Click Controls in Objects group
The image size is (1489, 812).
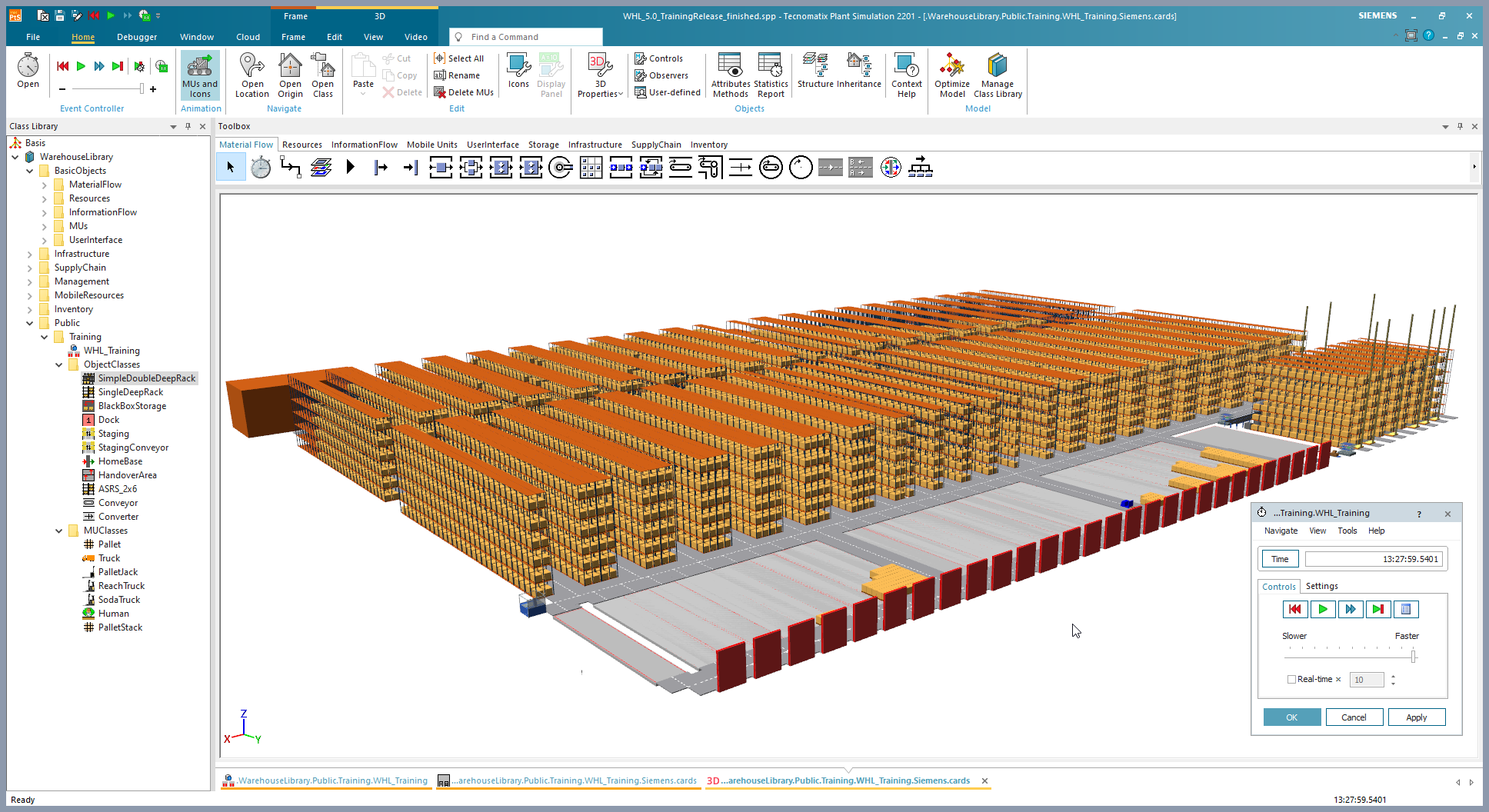pyautogui.click(x=659, y=58)
